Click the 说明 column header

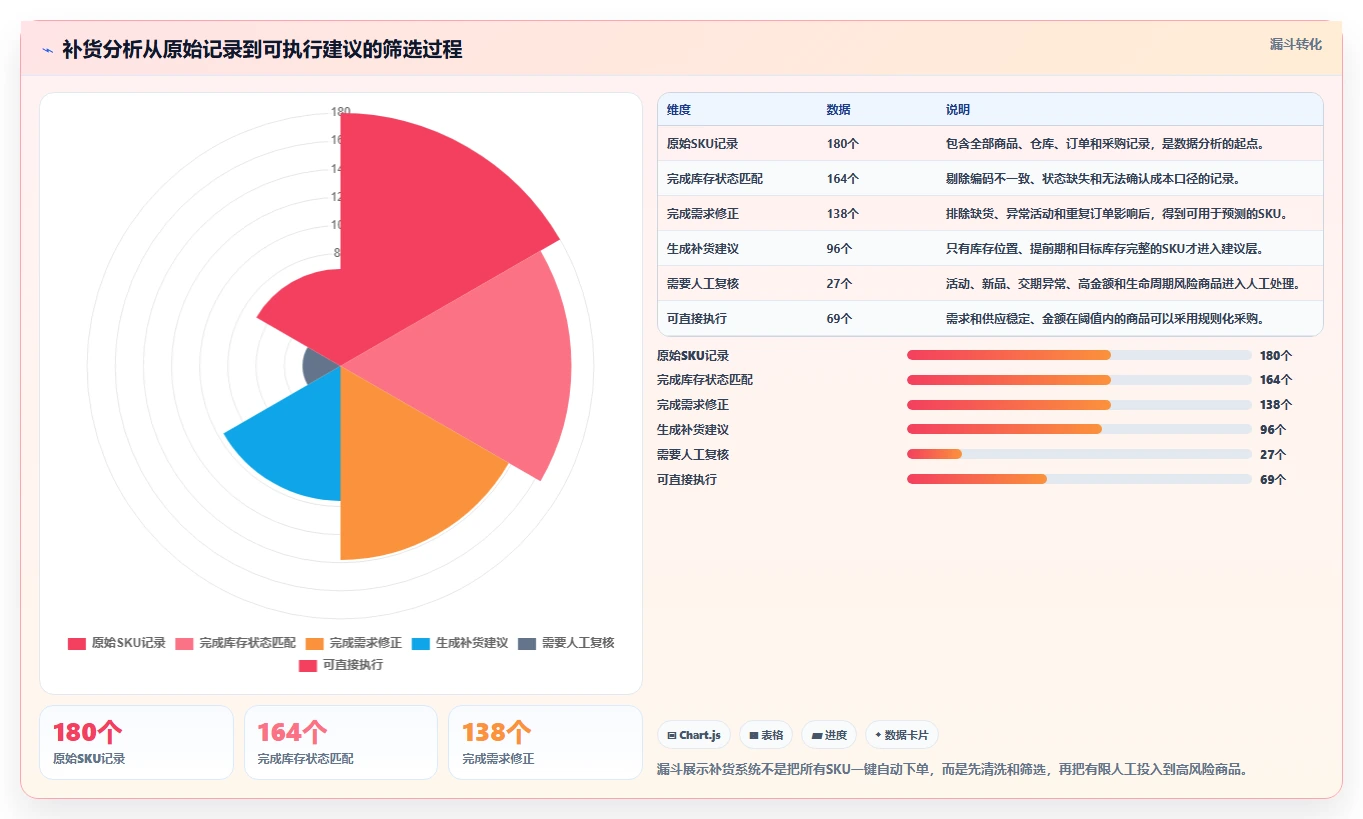click(x=958, y=110)
